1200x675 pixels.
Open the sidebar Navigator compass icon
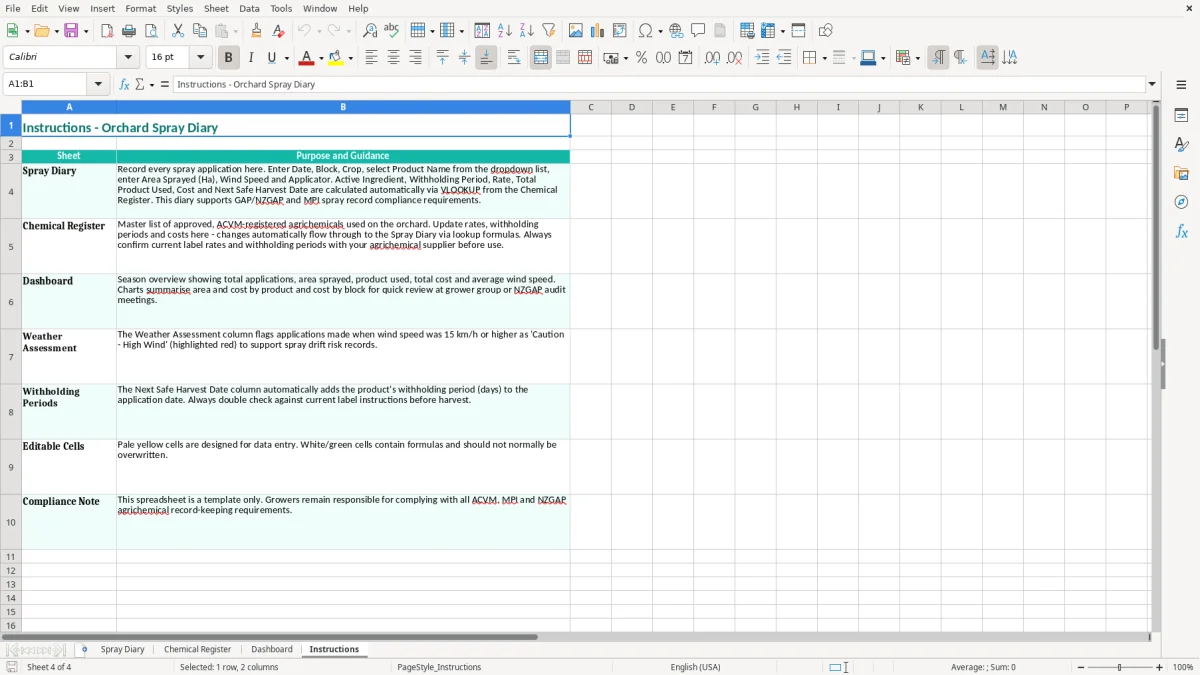(x=1181, y=203)
